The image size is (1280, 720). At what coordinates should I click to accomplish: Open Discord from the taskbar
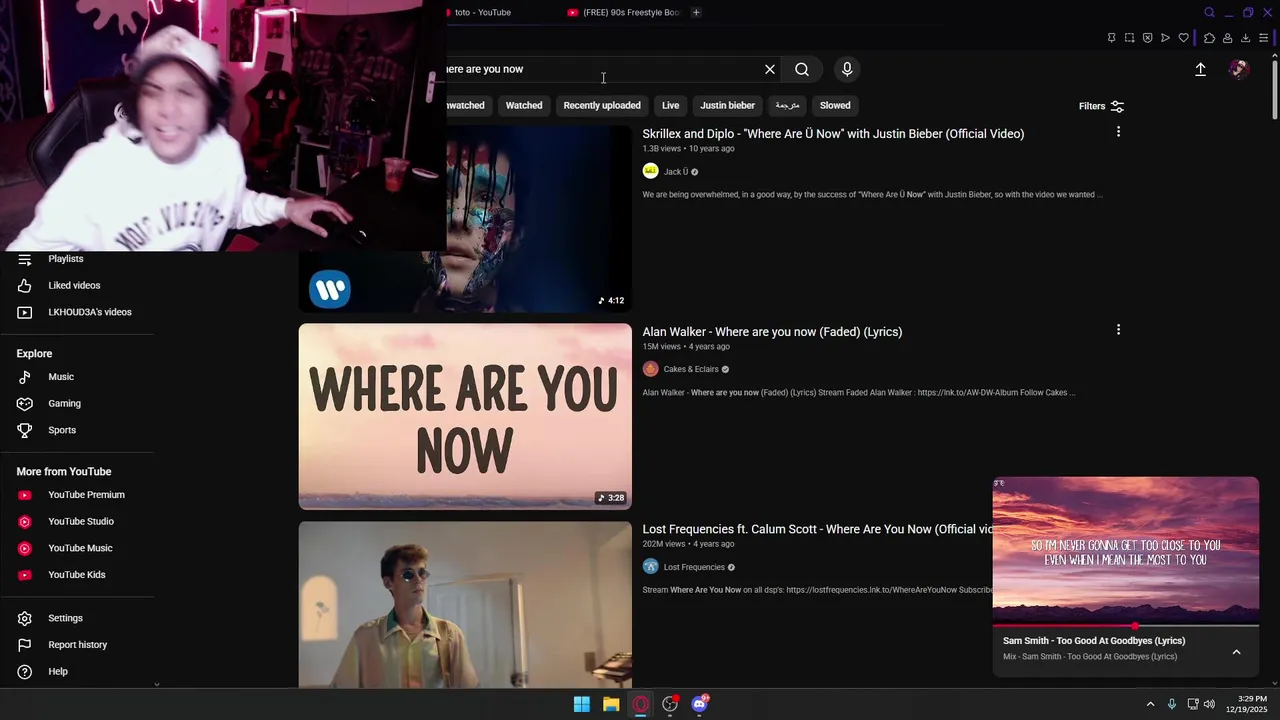pos(699,704)
